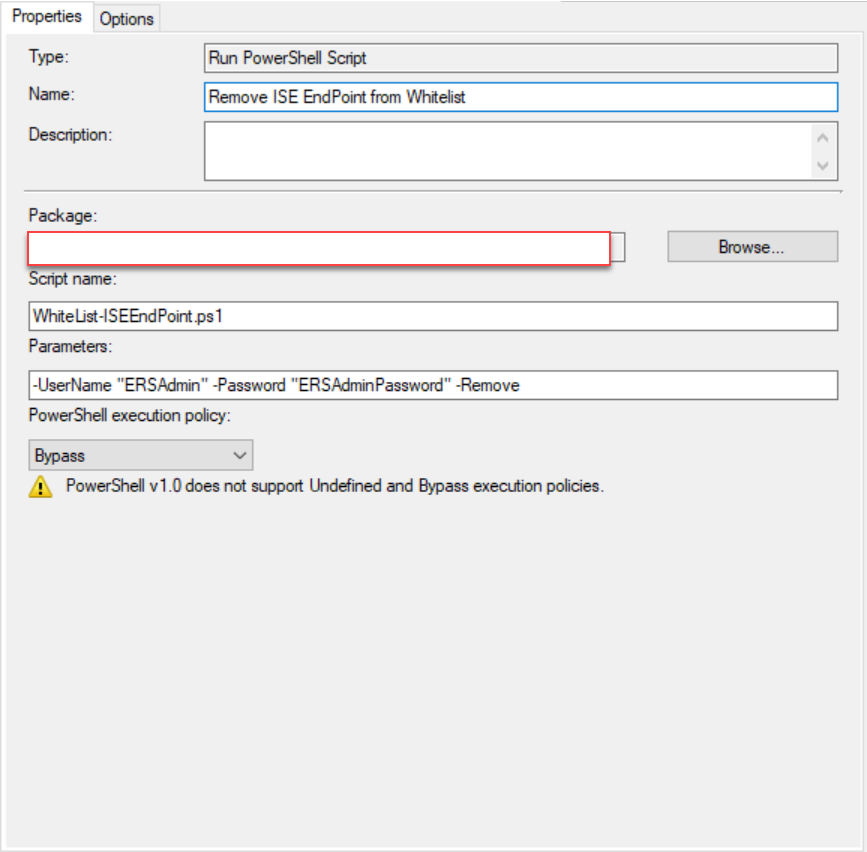This screenshot has height=852, width=867.
Task: Select the Properties tab
Action: click(47, 17)
